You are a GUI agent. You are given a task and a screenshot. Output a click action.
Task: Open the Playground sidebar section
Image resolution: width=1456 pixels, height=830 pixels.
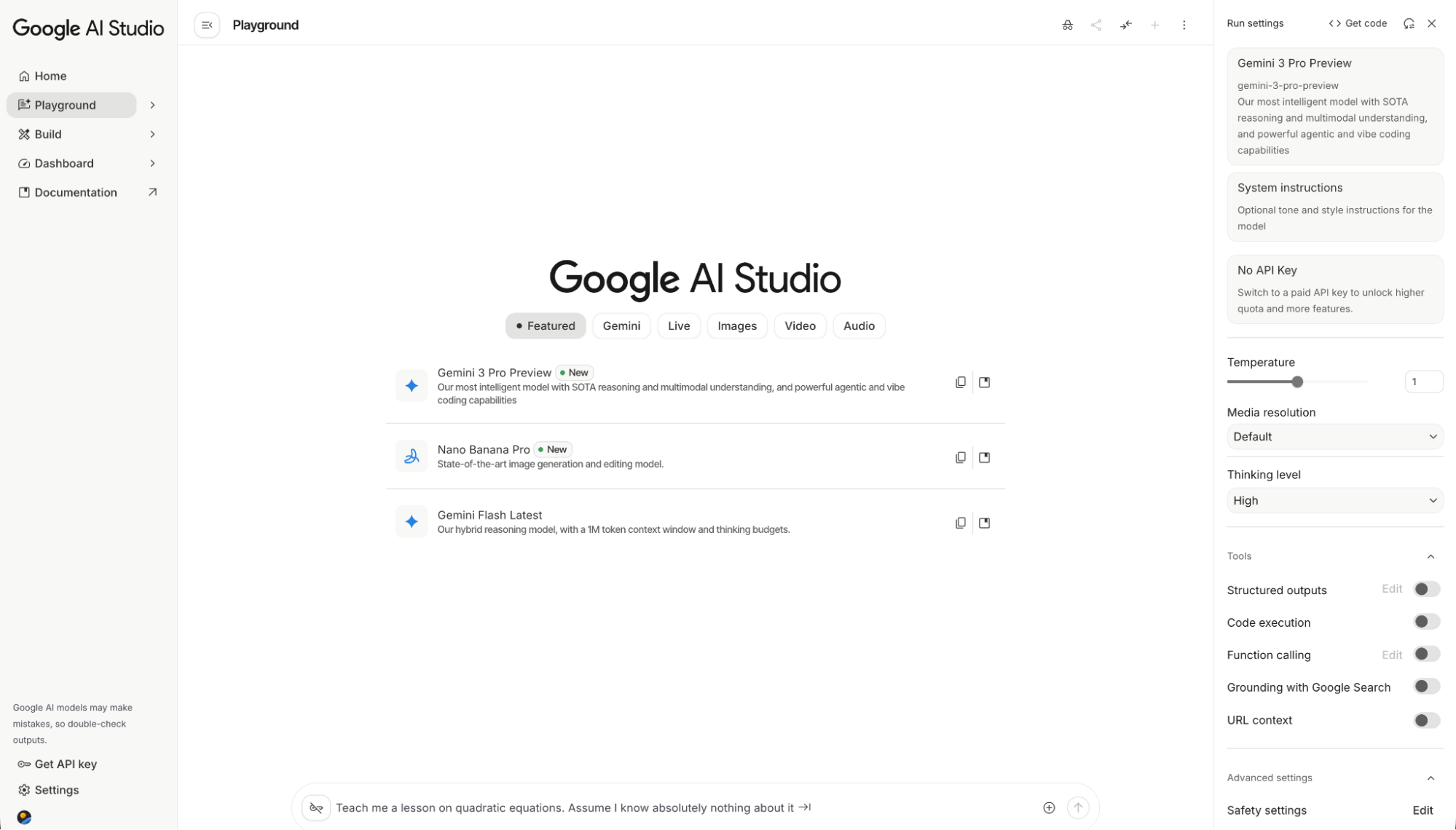[71, 105]
